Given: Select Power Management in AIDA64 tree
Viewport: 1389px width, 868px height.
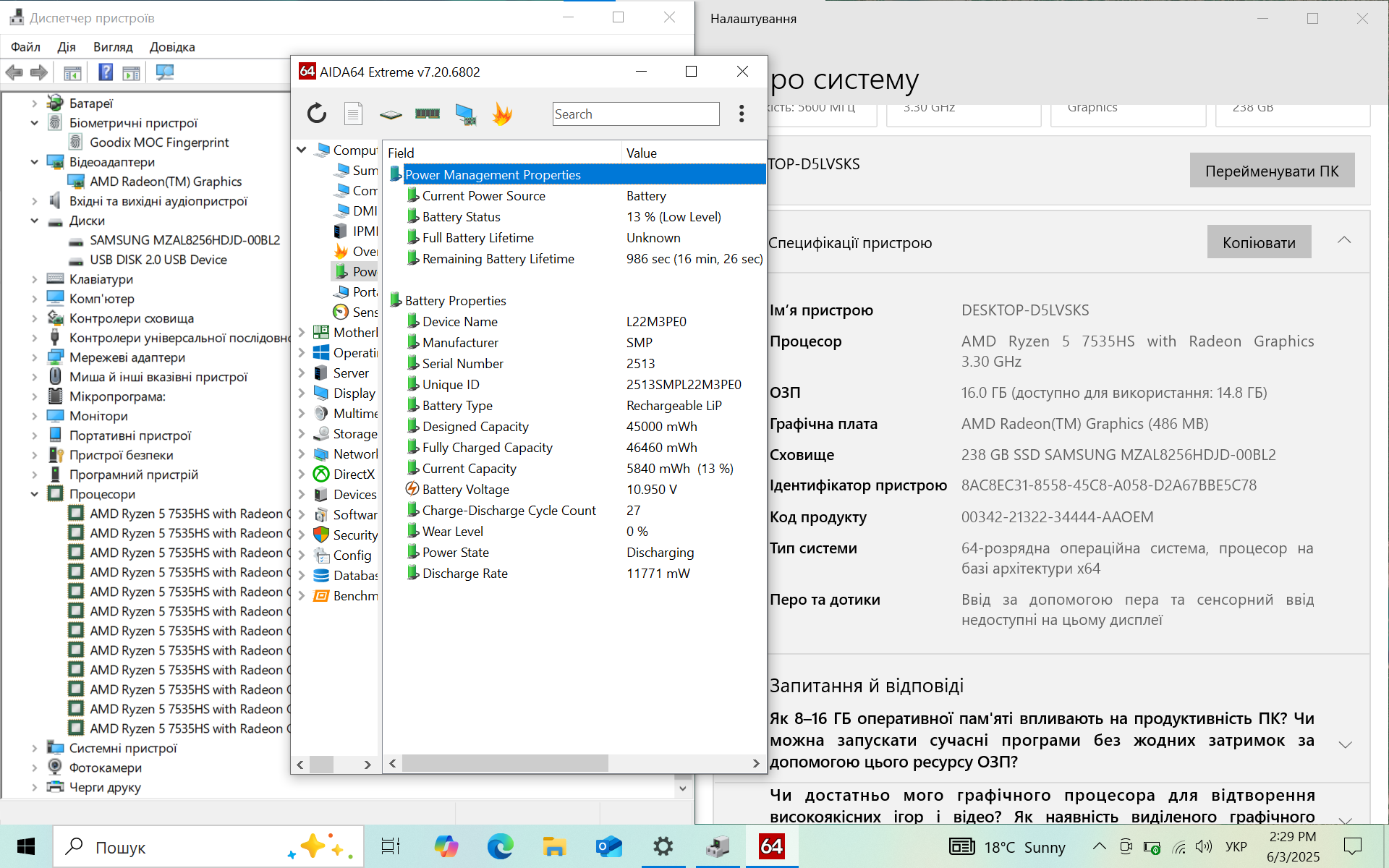Looking at the screenshot, I should tap(356, 271).
